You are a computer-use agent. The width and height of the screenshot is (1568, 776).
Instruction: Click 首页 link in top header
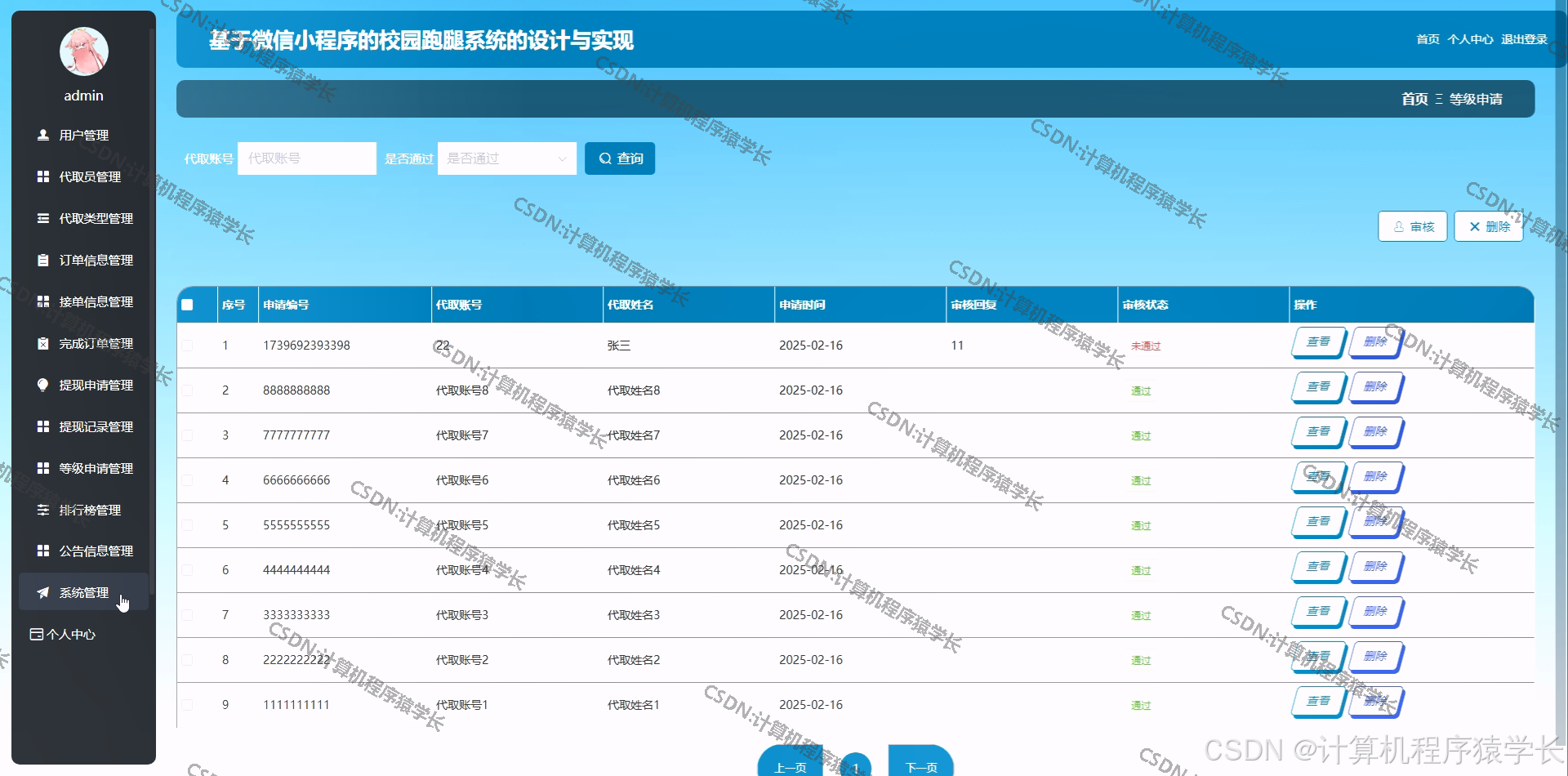click(1428, 39)
